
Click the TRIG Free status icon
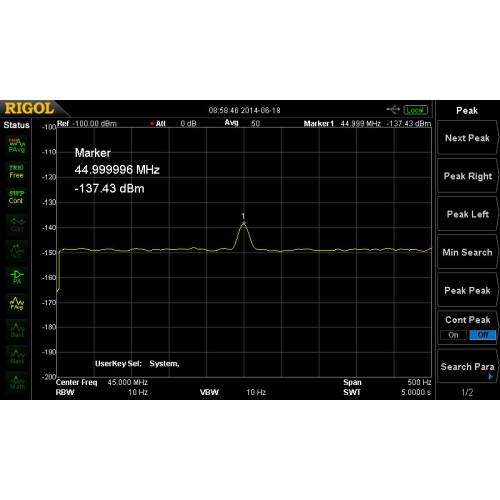tap(16, 171)
